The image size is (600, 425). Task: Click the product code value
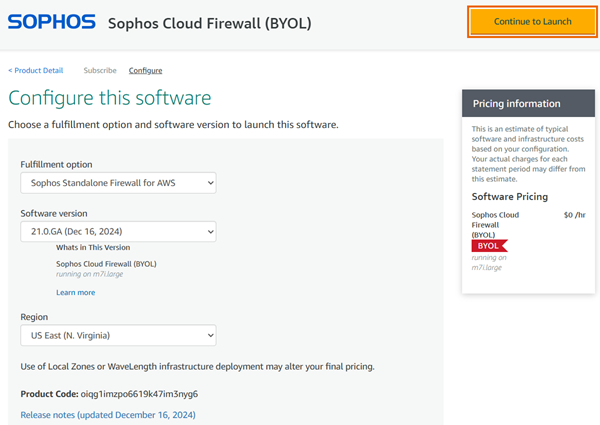pos(139,394)
